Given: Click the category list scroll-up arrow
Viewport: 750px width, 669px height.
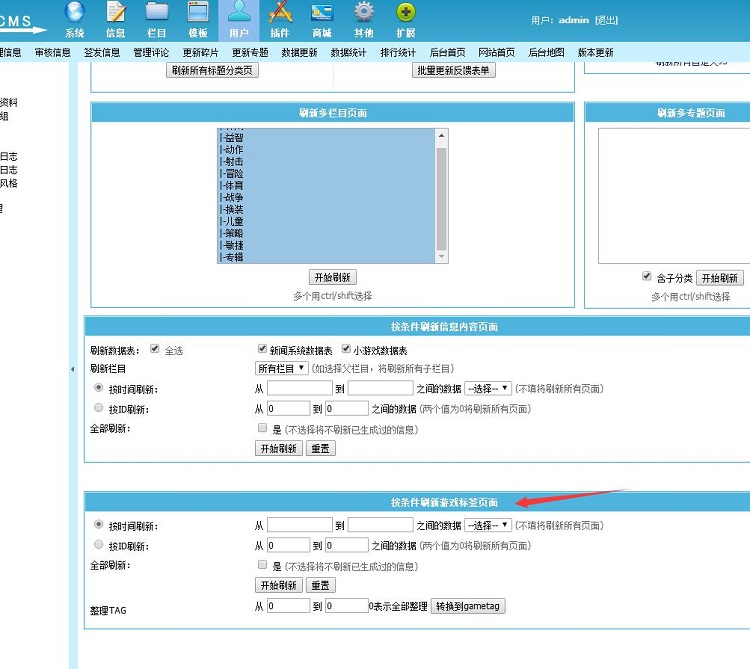Looking at the screenshot, I should coord(441,136).
